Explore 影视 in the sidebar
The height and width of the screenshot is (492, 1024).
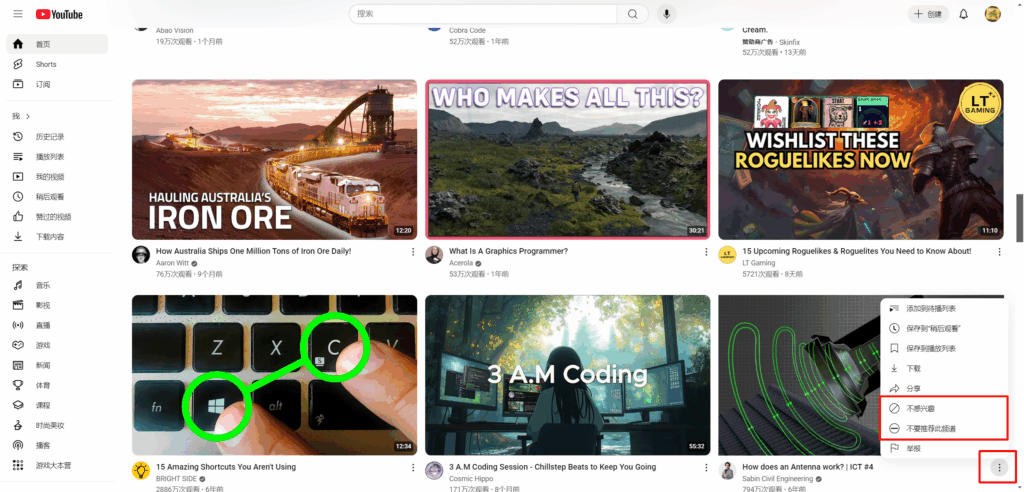coord(57,305)
